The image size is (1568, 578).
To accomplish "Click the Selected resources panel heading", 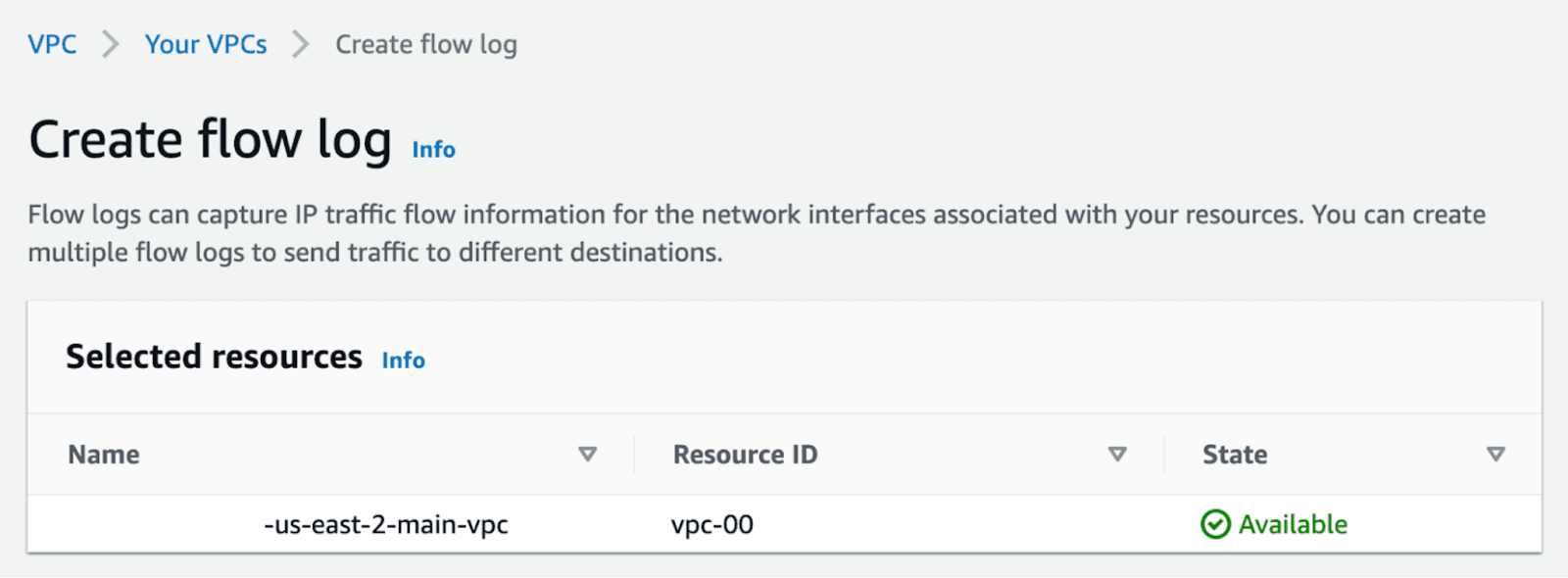I will pyautogui.click(x=214, y=357).
